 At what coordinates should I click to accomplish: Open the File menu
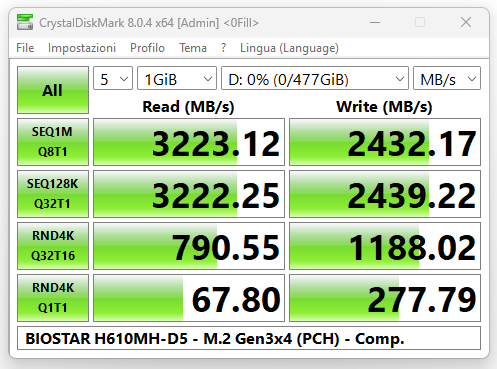tap(25, 48)
